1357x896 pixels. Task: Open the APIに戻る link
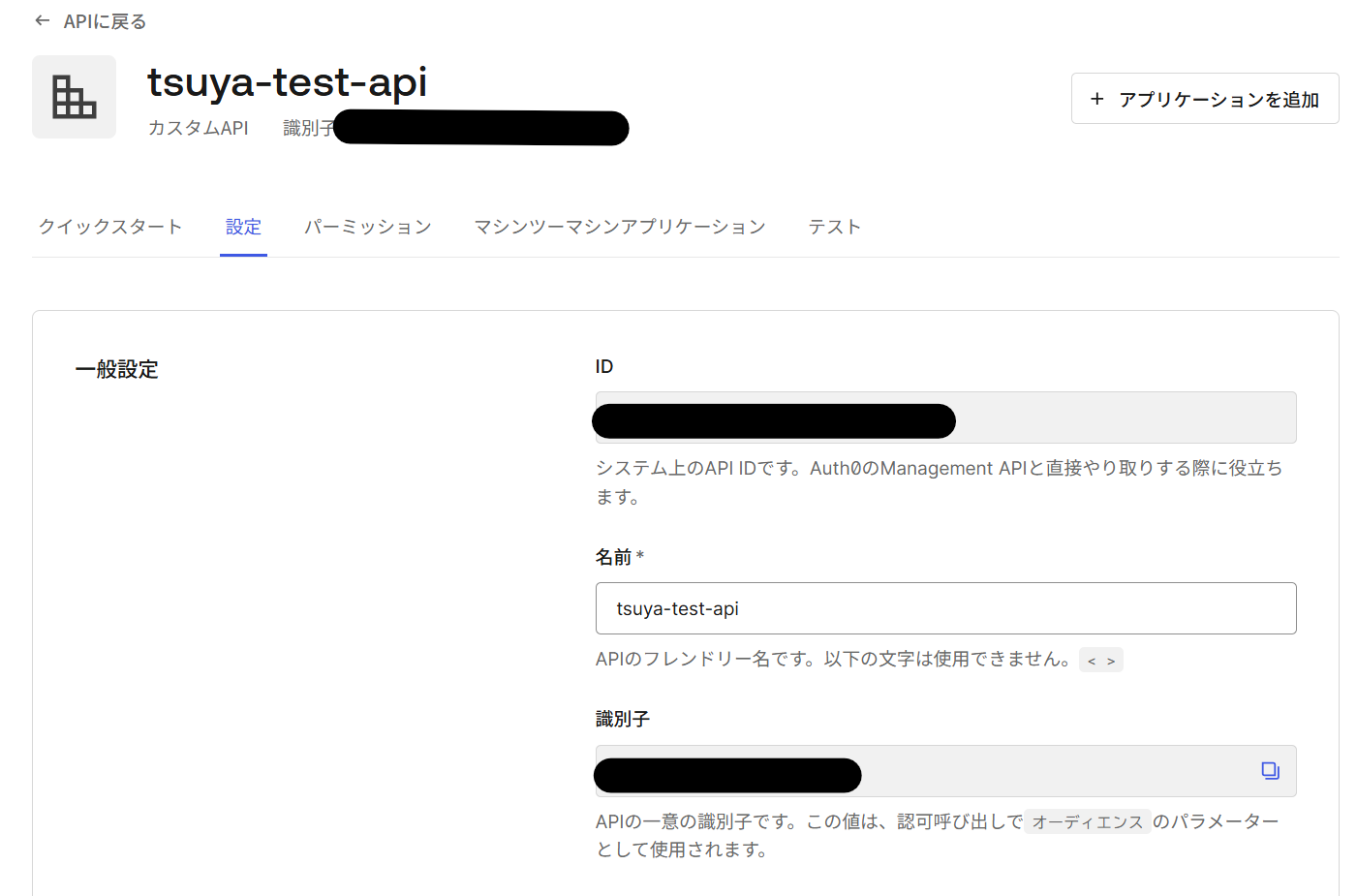101,19
